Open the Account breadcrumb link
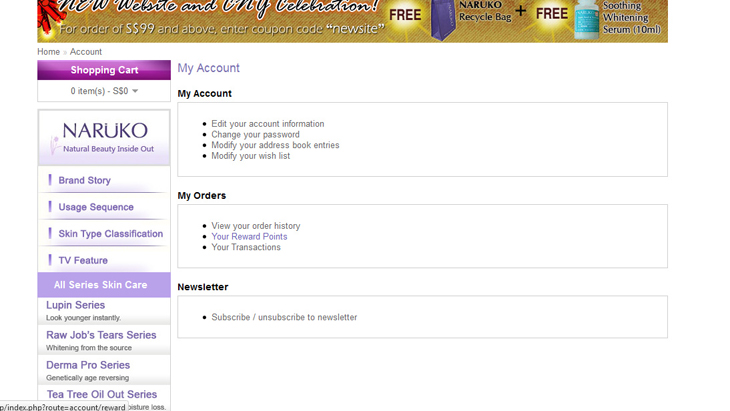The image size is (730, 411). tap(86, 52)
